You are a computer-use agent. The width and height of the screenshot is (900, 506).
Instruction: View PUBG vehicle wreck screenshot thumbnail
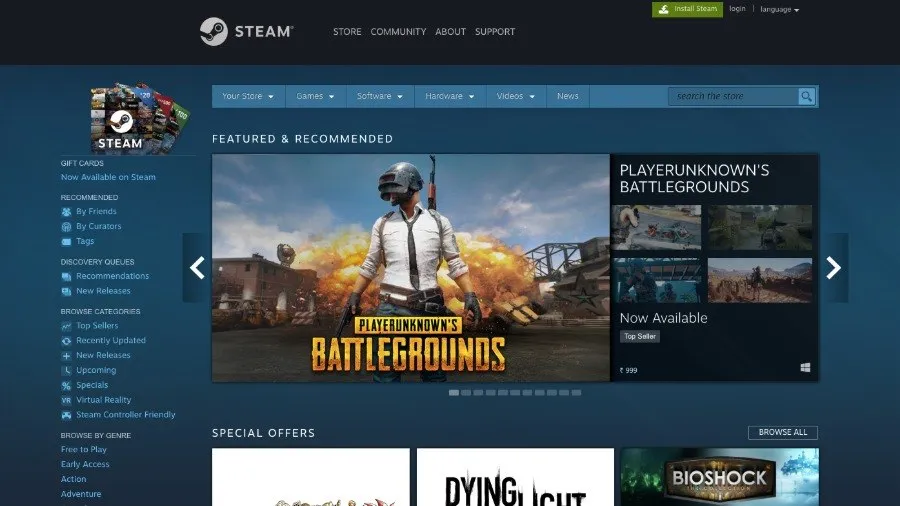pos(656,228)
